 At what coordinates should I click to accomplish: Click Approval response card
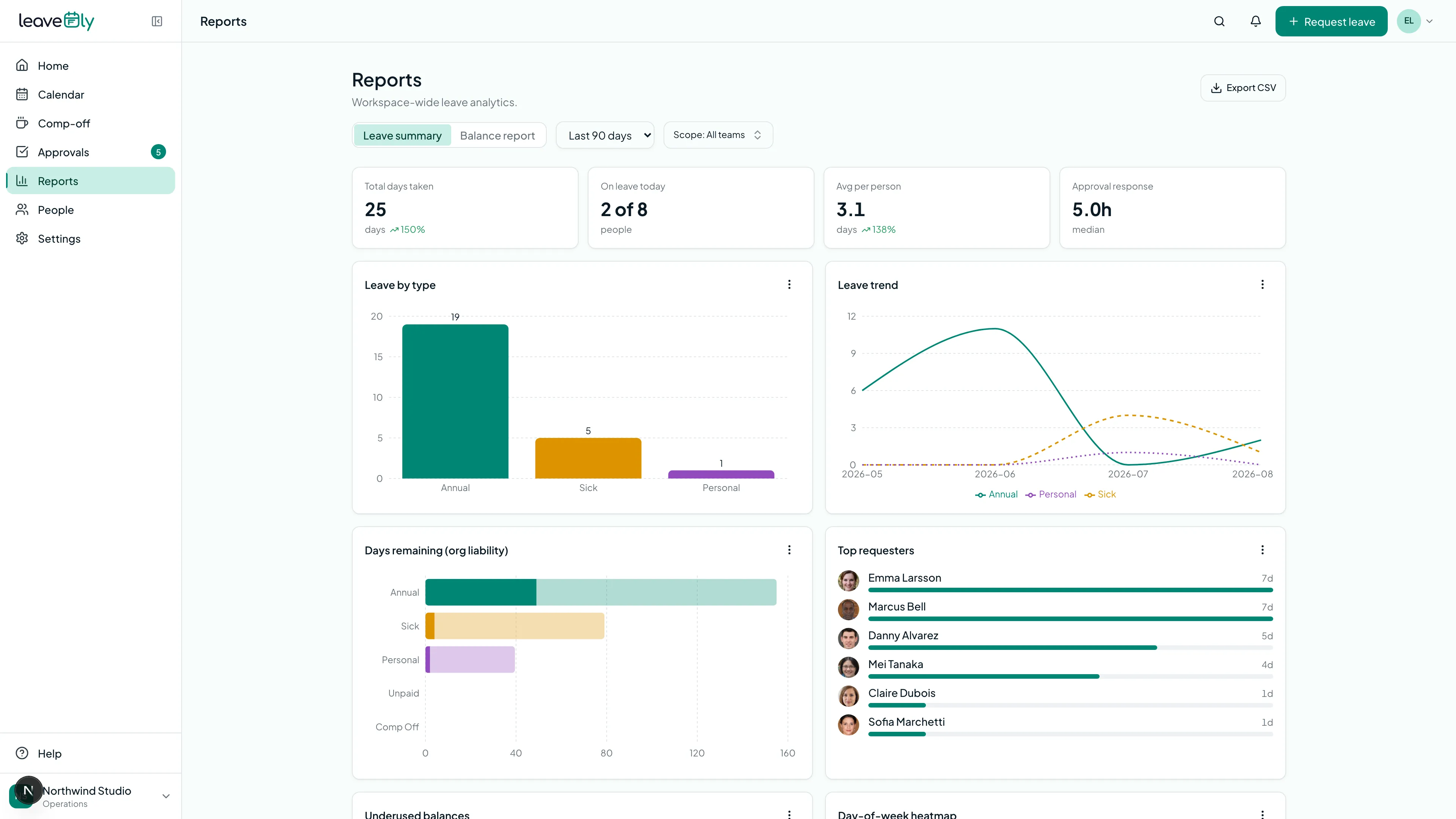coord(1172,207)
